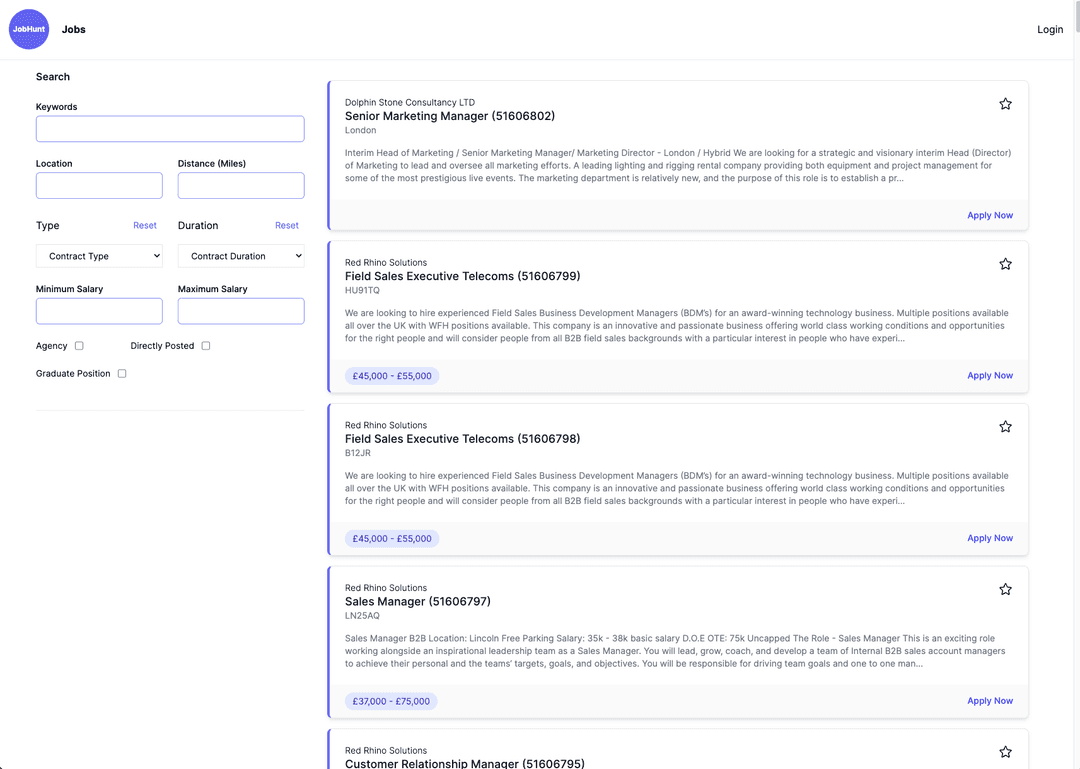Select the Distance (Miles) field

pyautogui.click(x=241, y=185)
